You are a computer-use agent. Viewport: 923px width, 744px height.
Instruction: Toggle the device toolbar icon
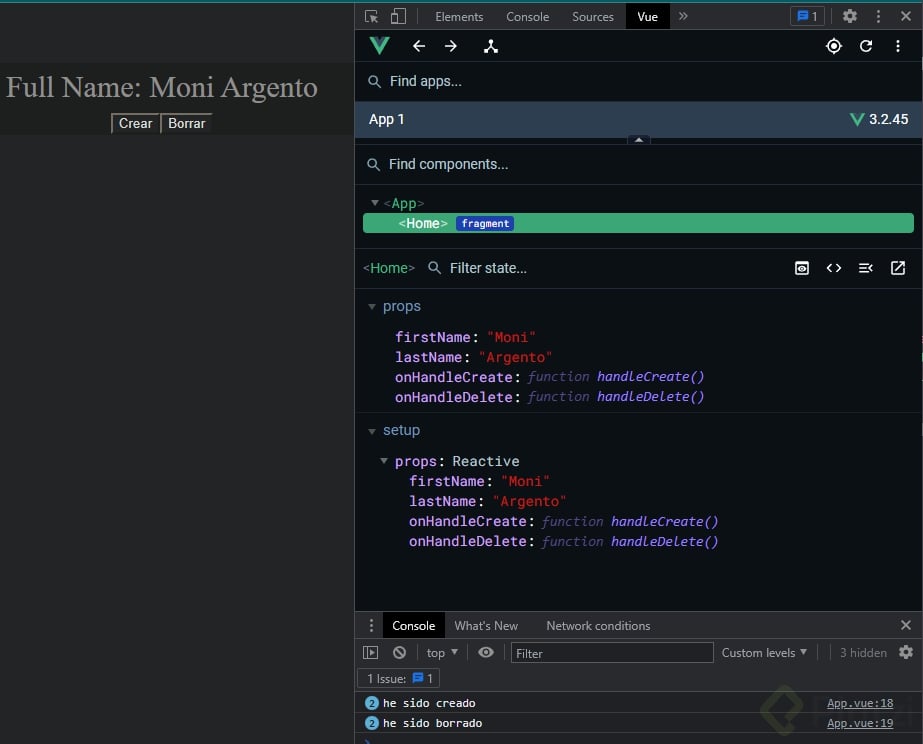tap(399, 16)
